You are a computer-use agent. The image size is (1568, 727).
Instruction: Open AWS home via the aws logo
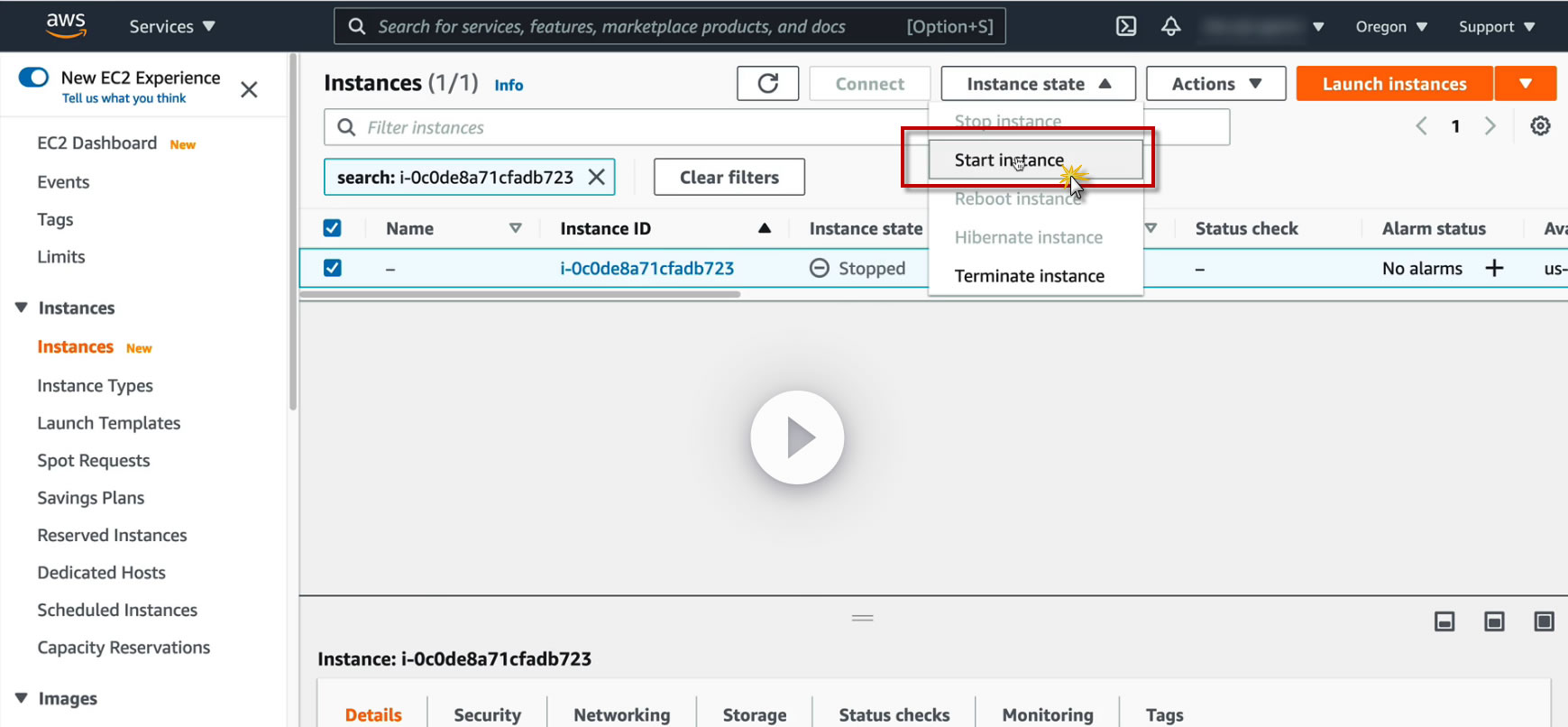(66, 25)
